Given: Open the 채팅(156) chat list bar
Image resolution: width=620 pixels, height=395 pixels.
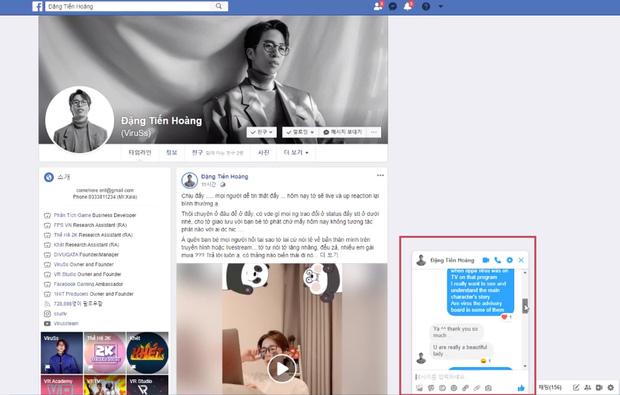Looking at the screenshot, I should tap(550, 387).
